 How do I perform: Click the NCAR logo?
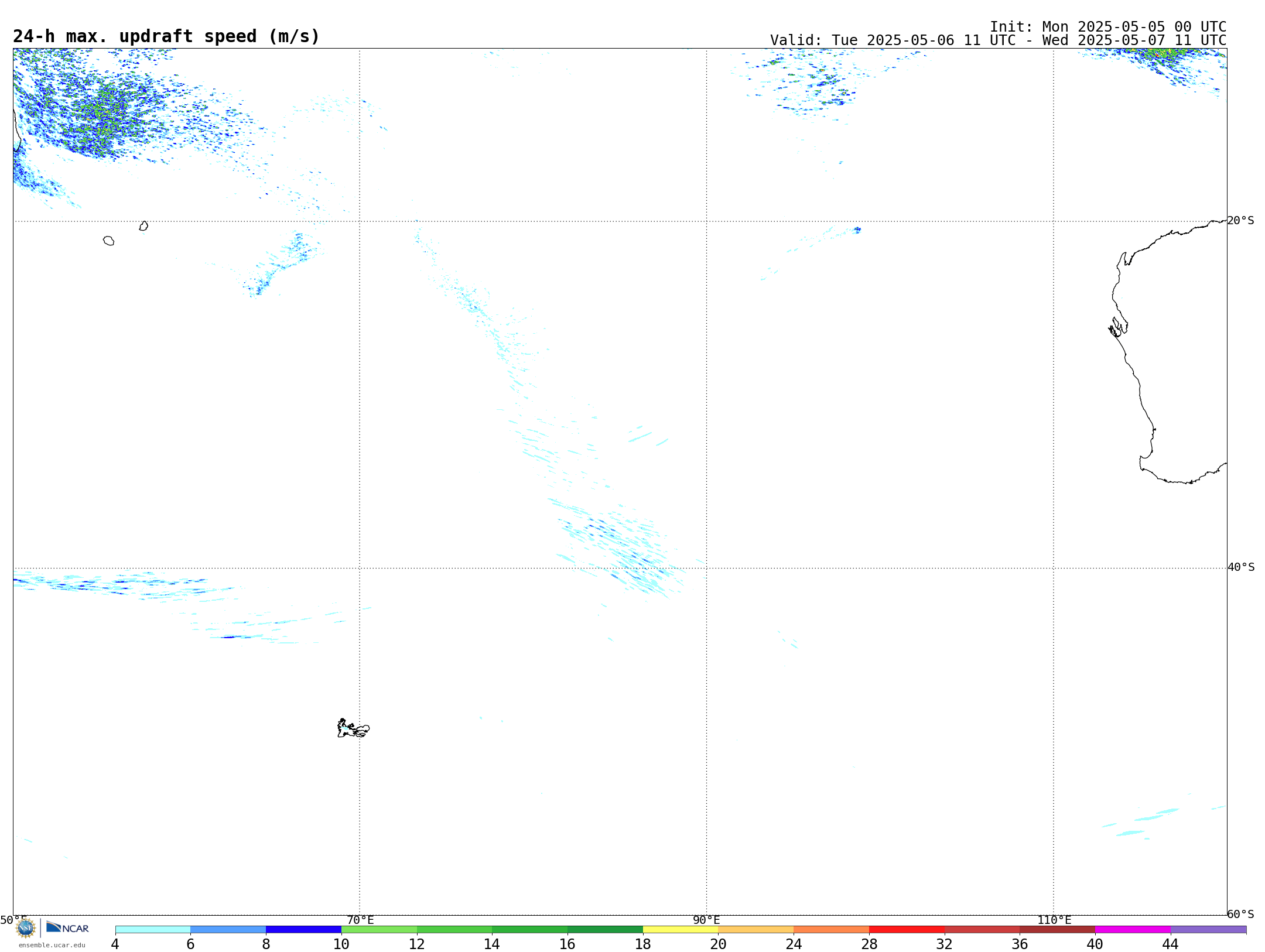click(x=67, y=927)
